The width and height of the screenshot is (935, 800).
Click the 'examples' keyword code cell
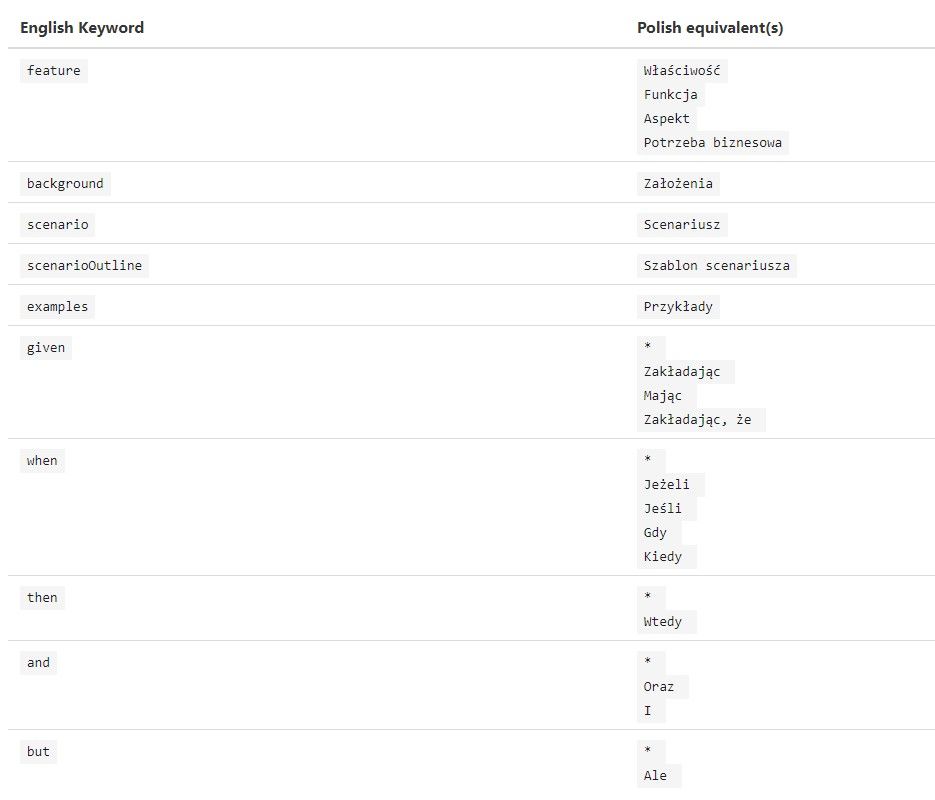(58, 307)
